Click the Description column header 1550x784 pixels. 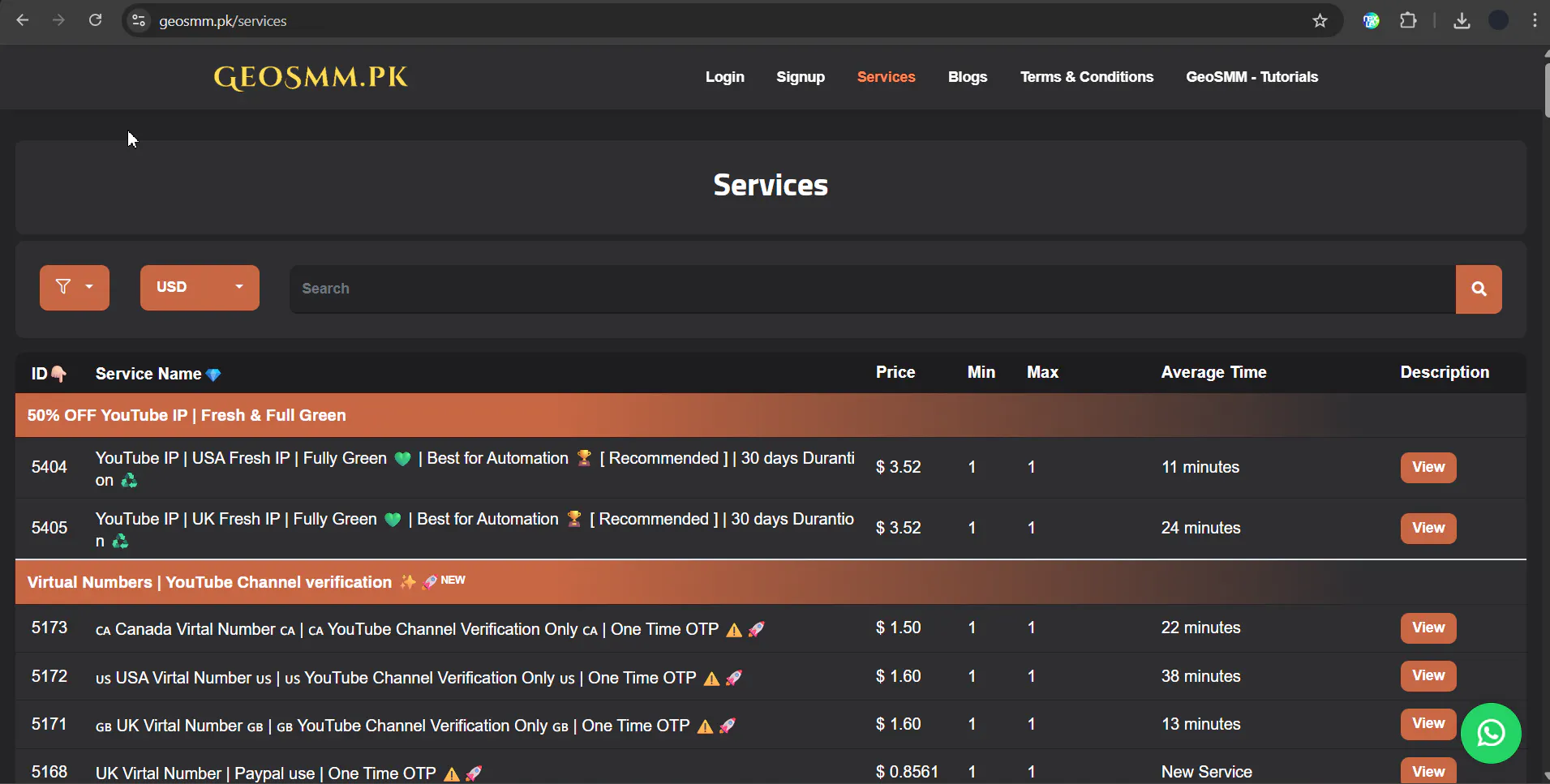(1445, 372)
